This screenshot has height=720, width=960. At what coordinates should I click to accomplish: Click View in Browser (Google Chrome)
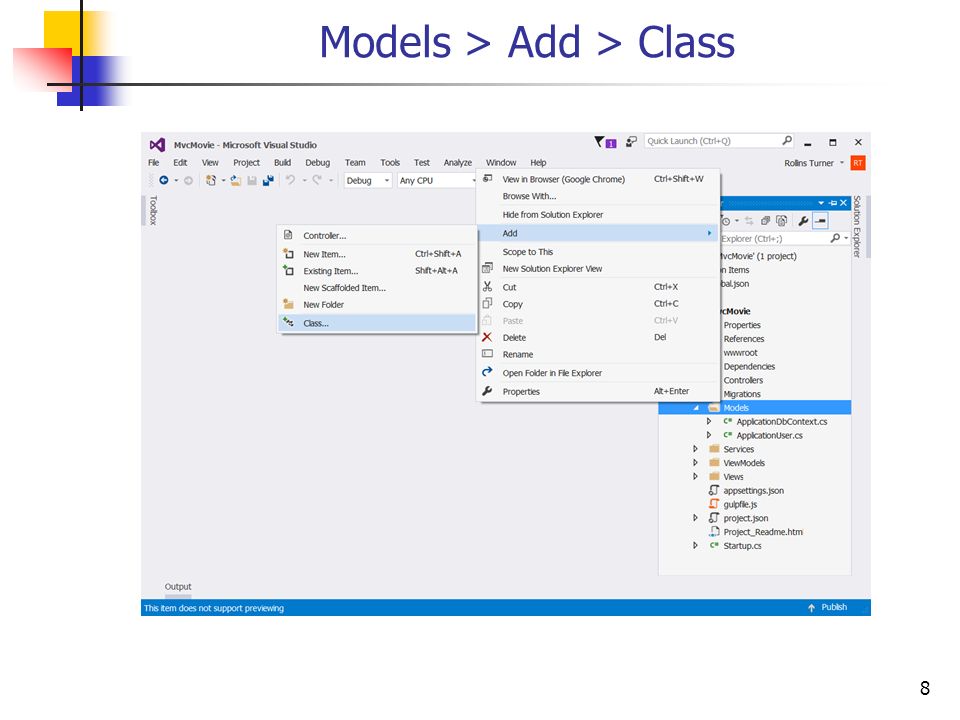(x=598, y=179)
